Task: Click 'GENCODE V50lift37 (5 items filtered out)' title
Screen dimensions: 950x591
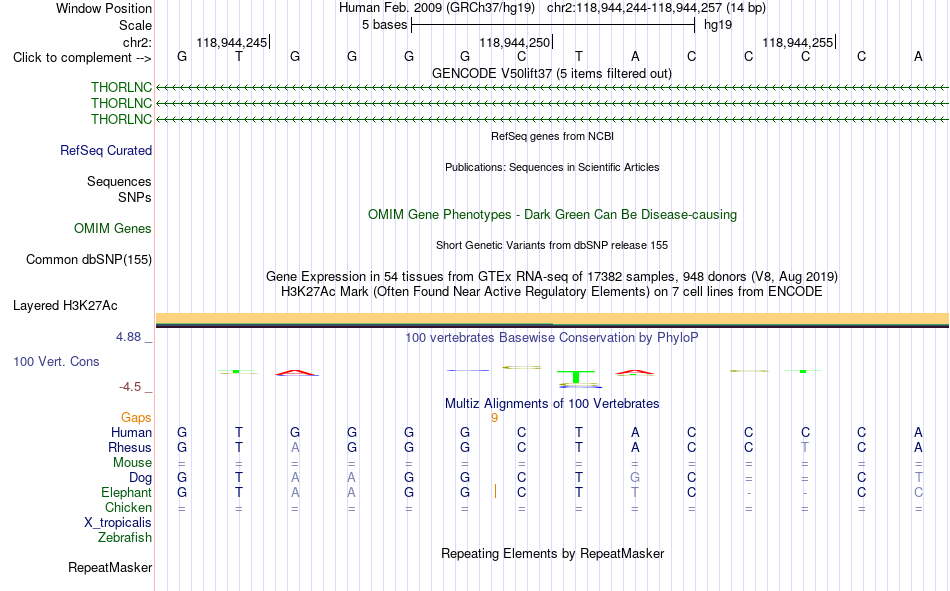Action: (551, 73)
